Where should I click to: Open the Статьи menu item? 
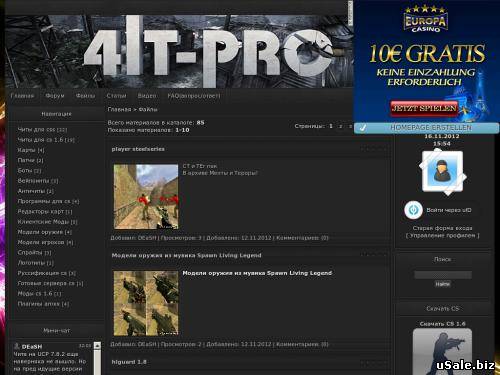[x=116, y=96]
